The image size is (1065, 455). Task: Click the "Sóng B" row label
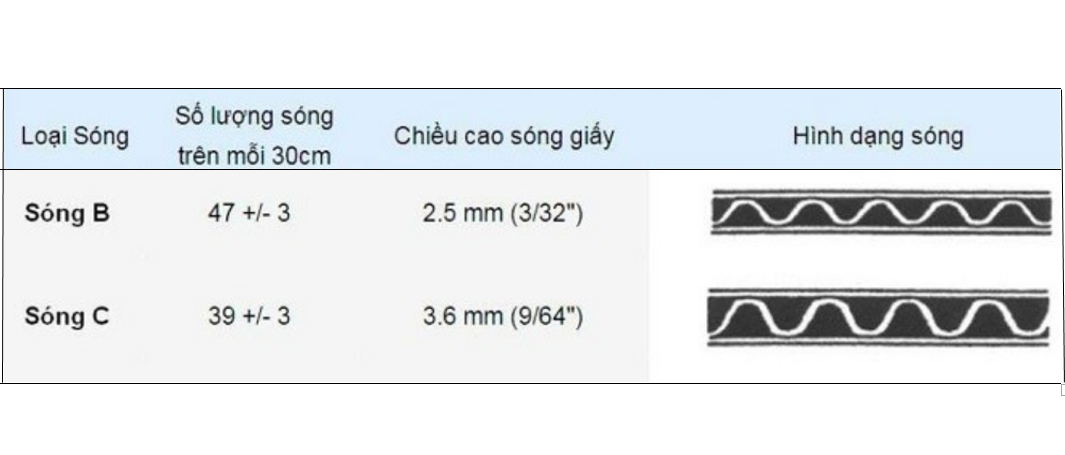point(66,213)
